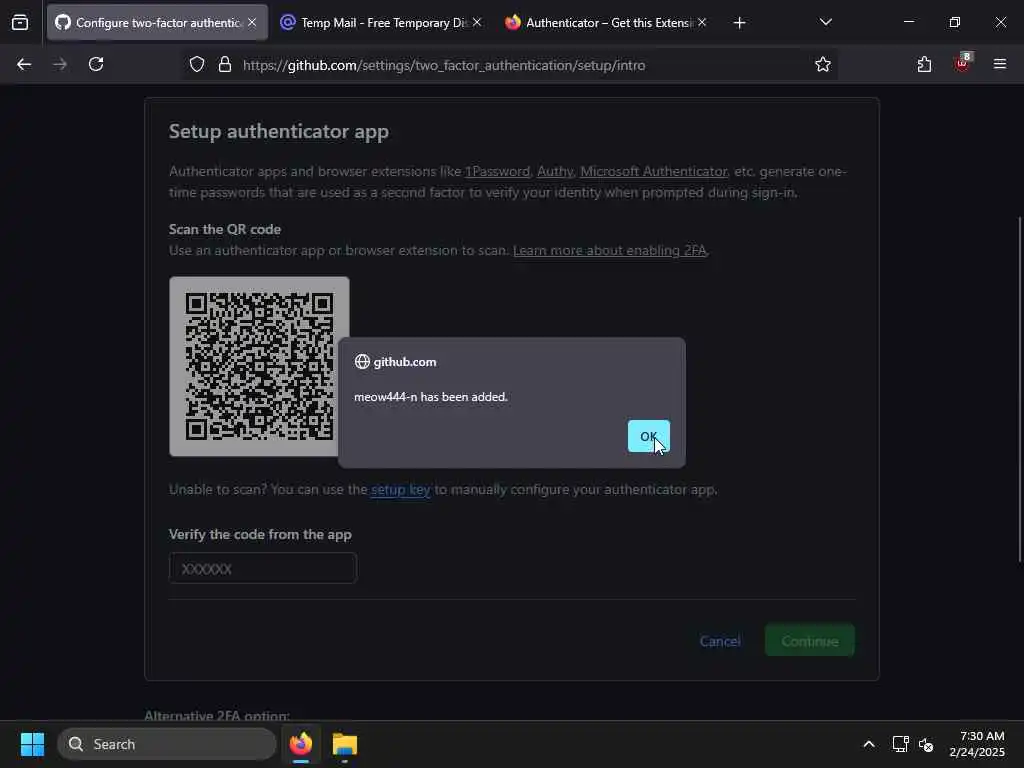Close the Authenticator extension tab
The image size is (1024, 768).
(701, 22)
